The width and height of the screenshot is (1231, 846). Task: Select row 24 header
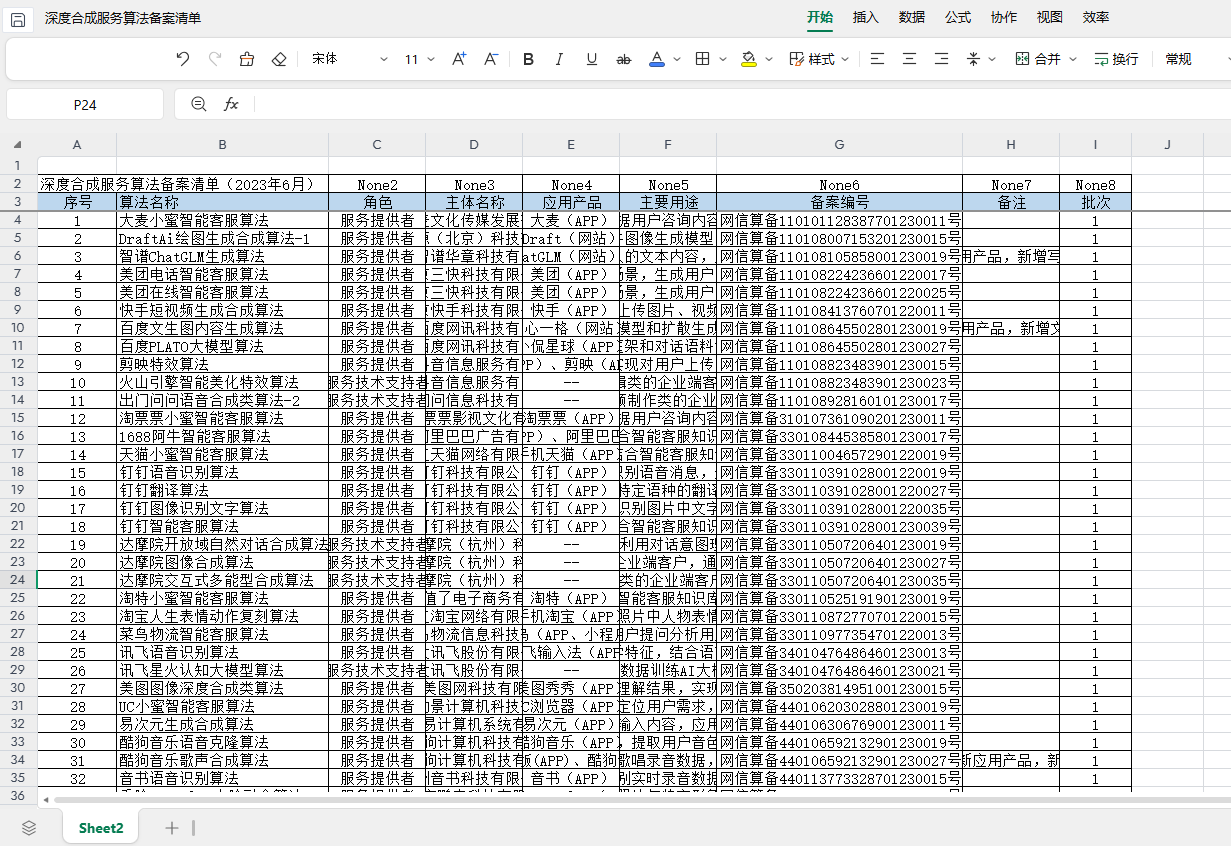(17, 580)
